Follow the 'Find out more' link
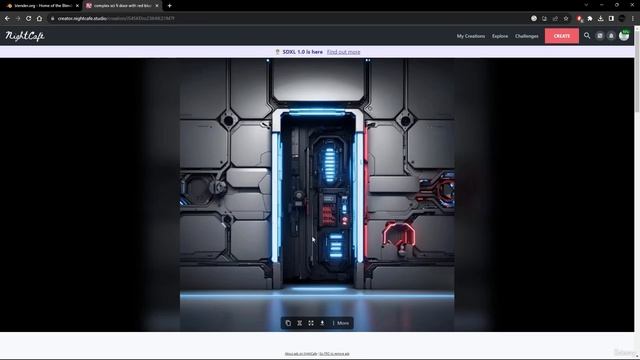 (x=343, y=52)
